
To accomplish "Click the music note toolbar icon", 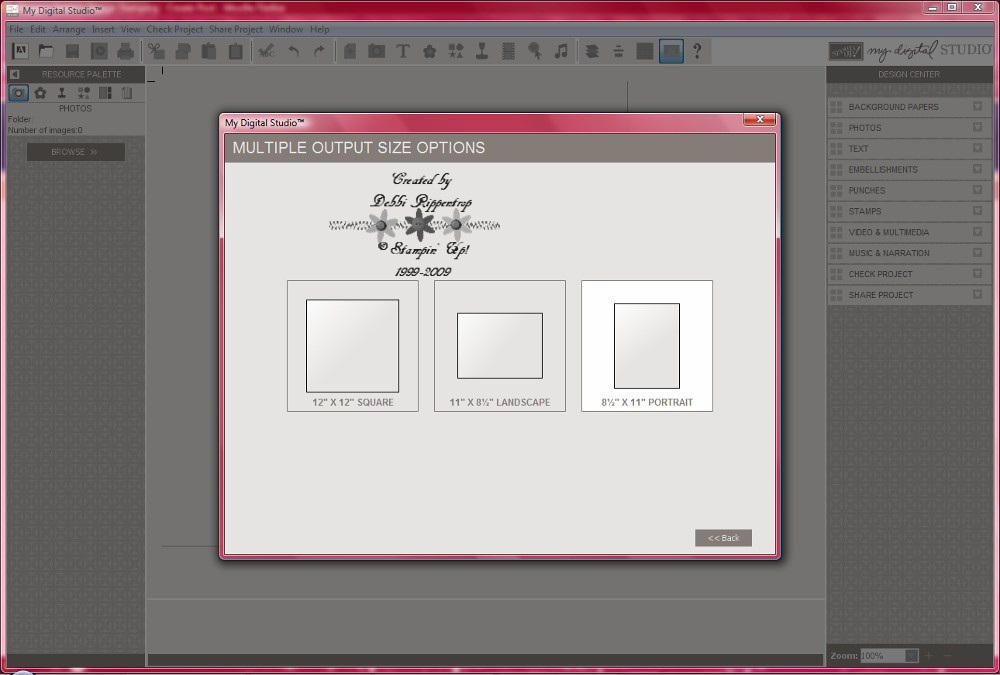I will tap(561, 51).
